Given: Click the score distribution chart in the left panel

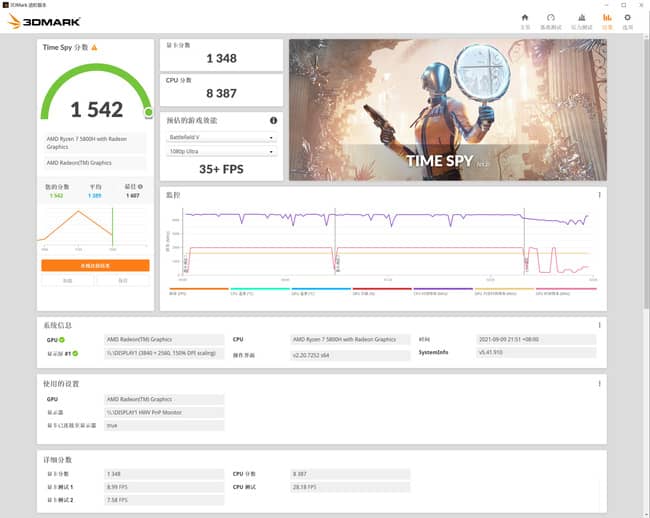Looking at the screenshot, I should tap(93, 229).
